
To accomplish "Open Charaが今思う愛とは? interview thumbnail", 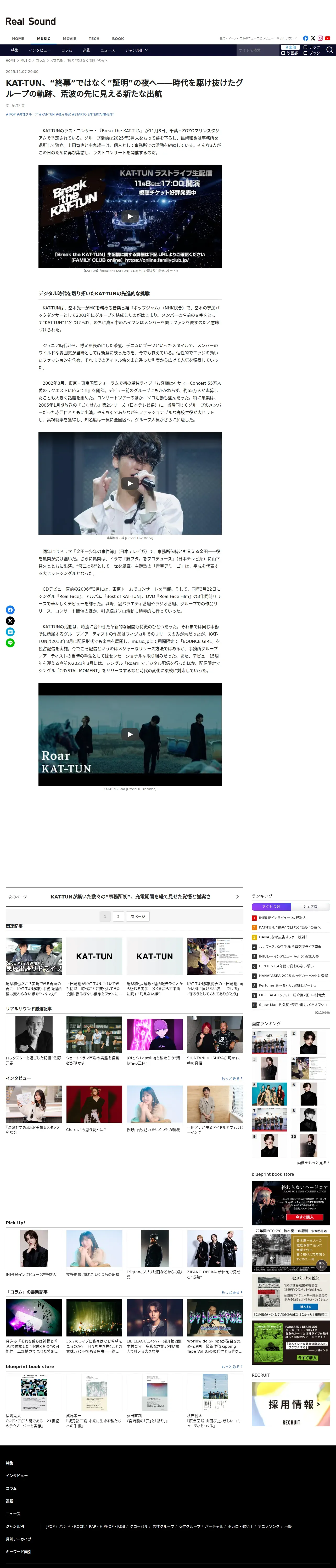I will tap(94, 1105).
